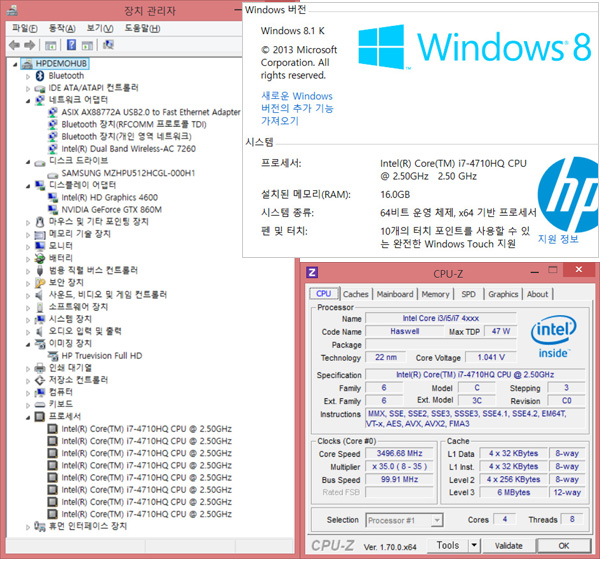Open the 동작(A) menu
The height and width of the screenshot is (561, 600).
click(62, 28)
